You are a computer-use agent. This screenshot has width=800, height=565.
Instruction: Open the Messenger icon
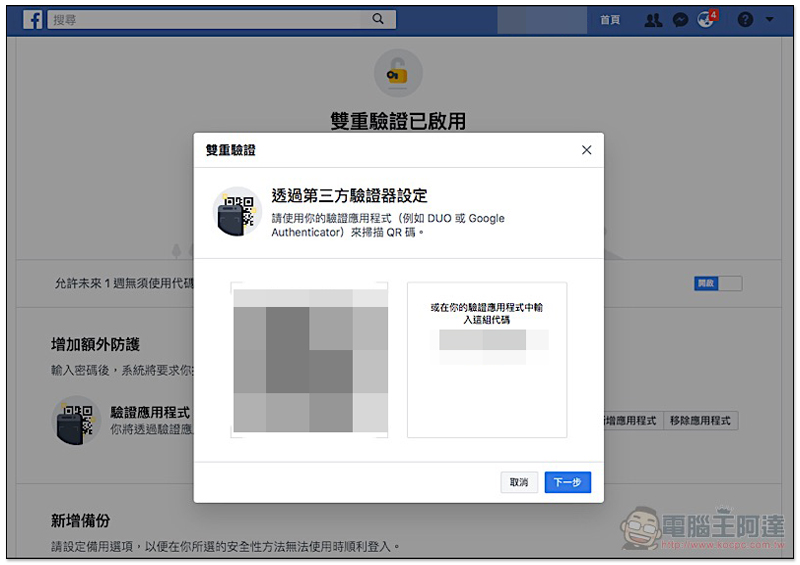pyautogui.click(x=680, y=20)
